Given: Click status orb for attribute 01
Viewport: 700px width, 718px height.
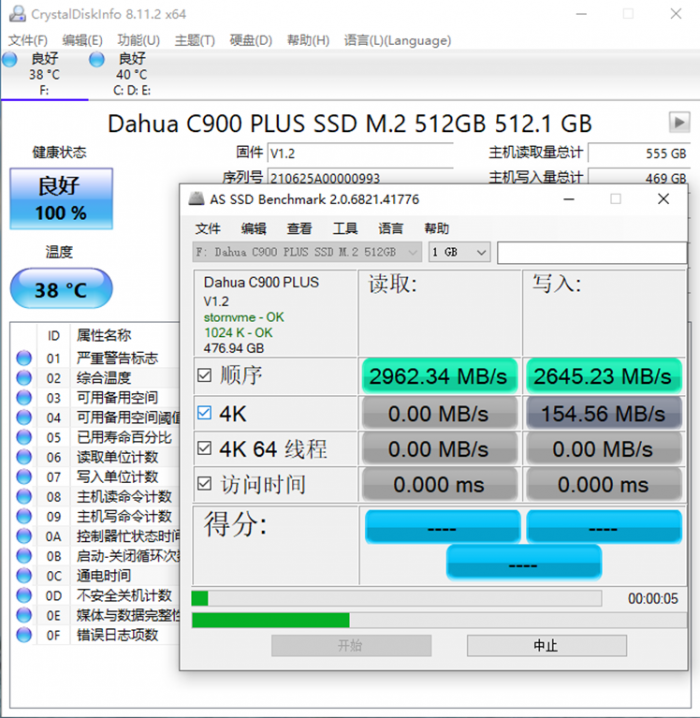Looking at the screenshot, I should (x=25, y=358).
